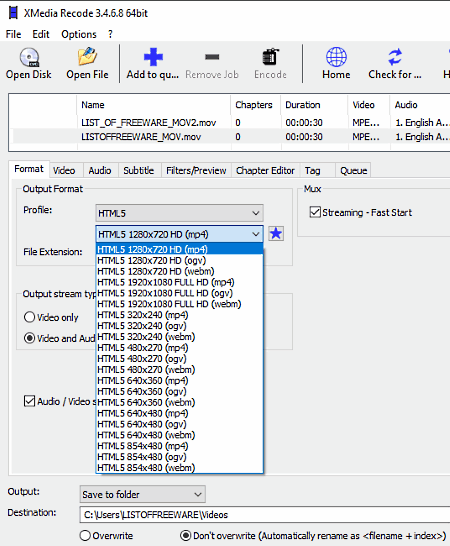The image size is (450, 546).
Task: Click the Video column header
Action: tap(368, 105)
